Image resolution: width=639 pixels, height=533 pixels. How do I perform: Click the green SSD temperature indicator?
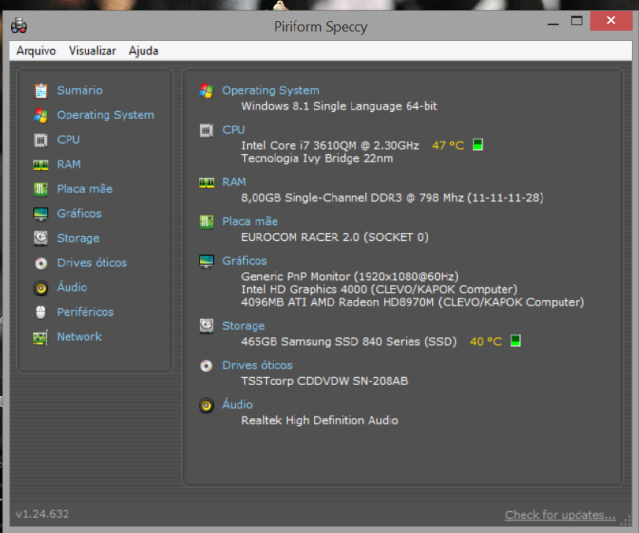(516, 341)
